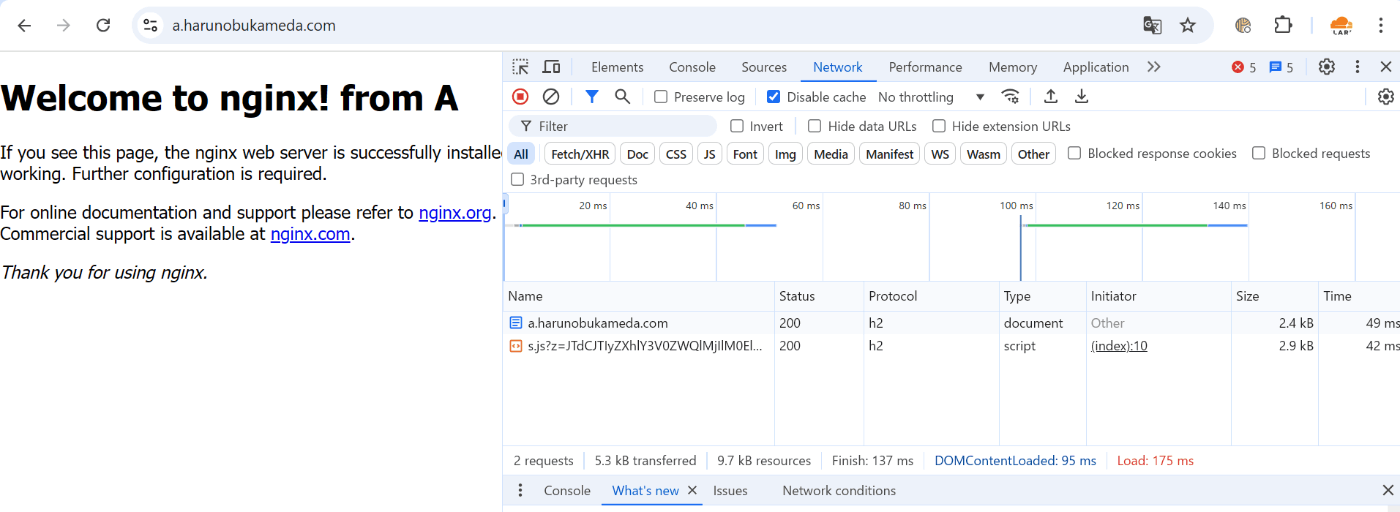Filter requests by JS type
This screenshot has height=512, width=1400.
(x=709, y=154)
